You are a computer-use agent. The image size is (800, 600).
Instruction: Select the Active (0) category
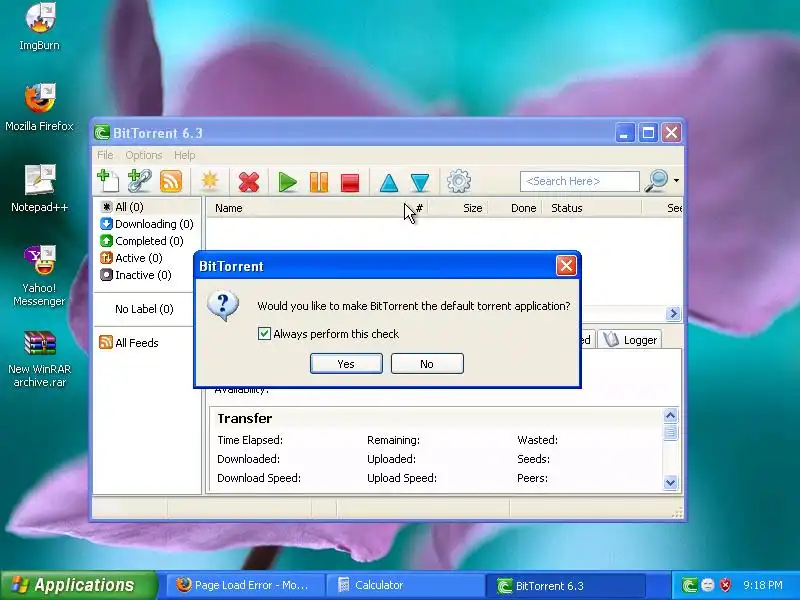click(x=132, y=258)
